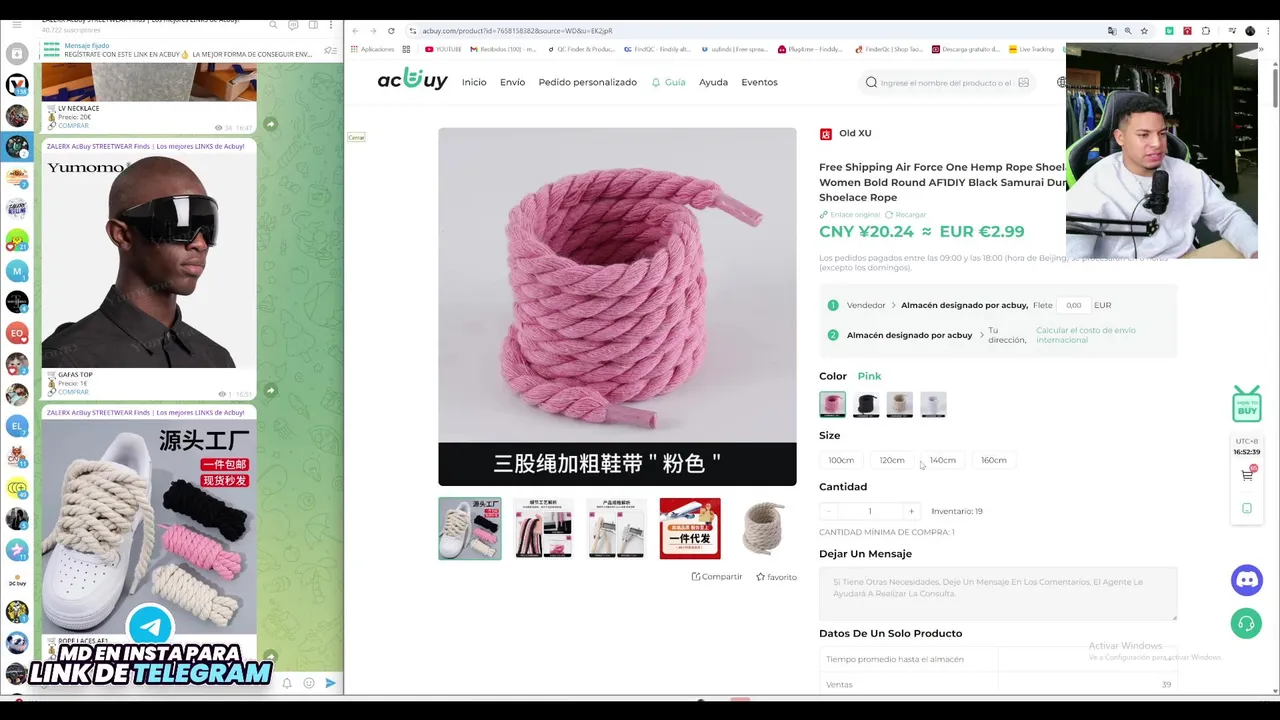Select the black lace color swatch
Screen dimensions: 1280x720
[x=866, y=404]
